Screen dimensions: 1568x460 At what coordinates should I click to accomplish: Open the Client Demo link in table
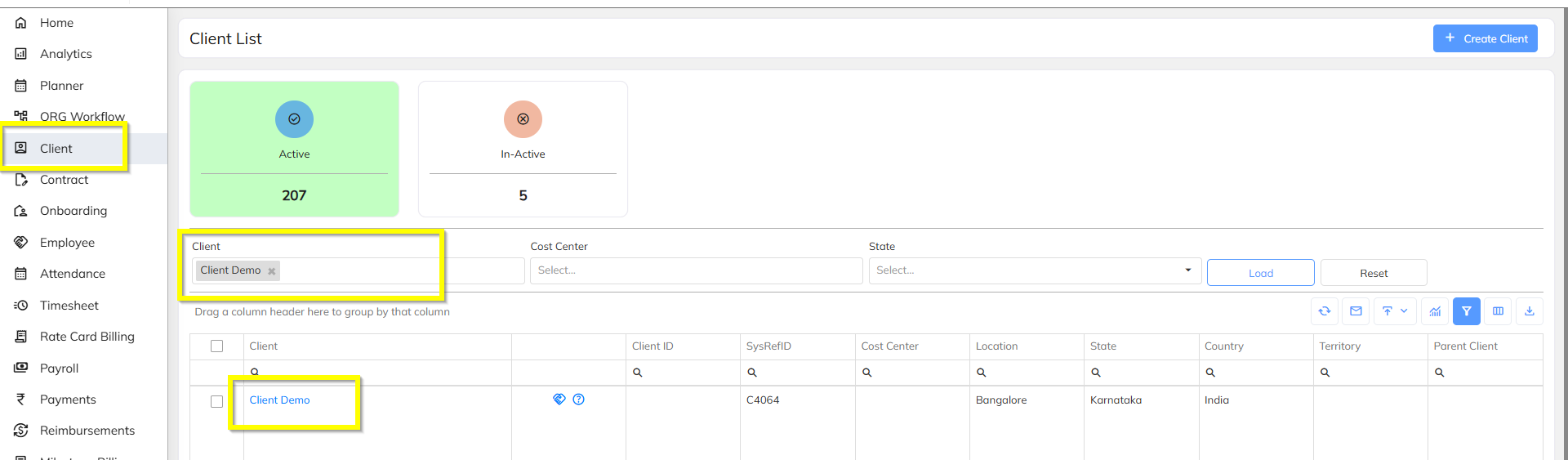(279, 400)
